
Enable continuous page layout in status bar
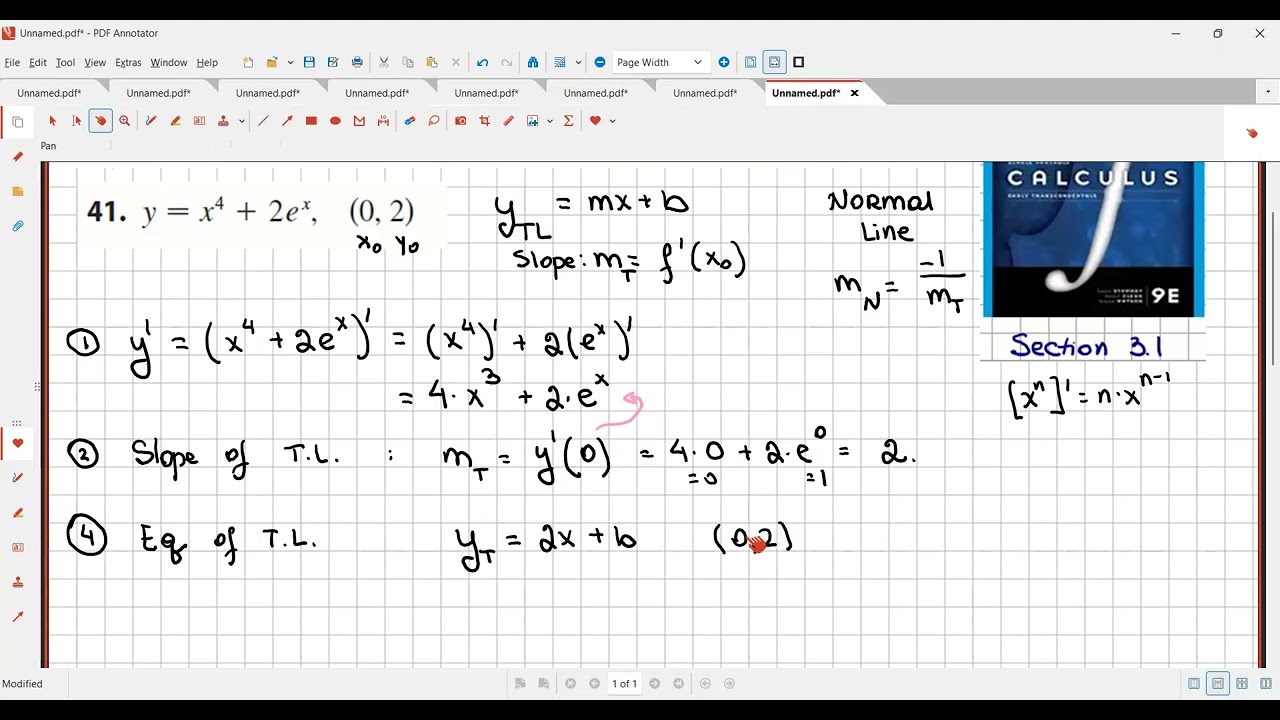click(1218, 684)
